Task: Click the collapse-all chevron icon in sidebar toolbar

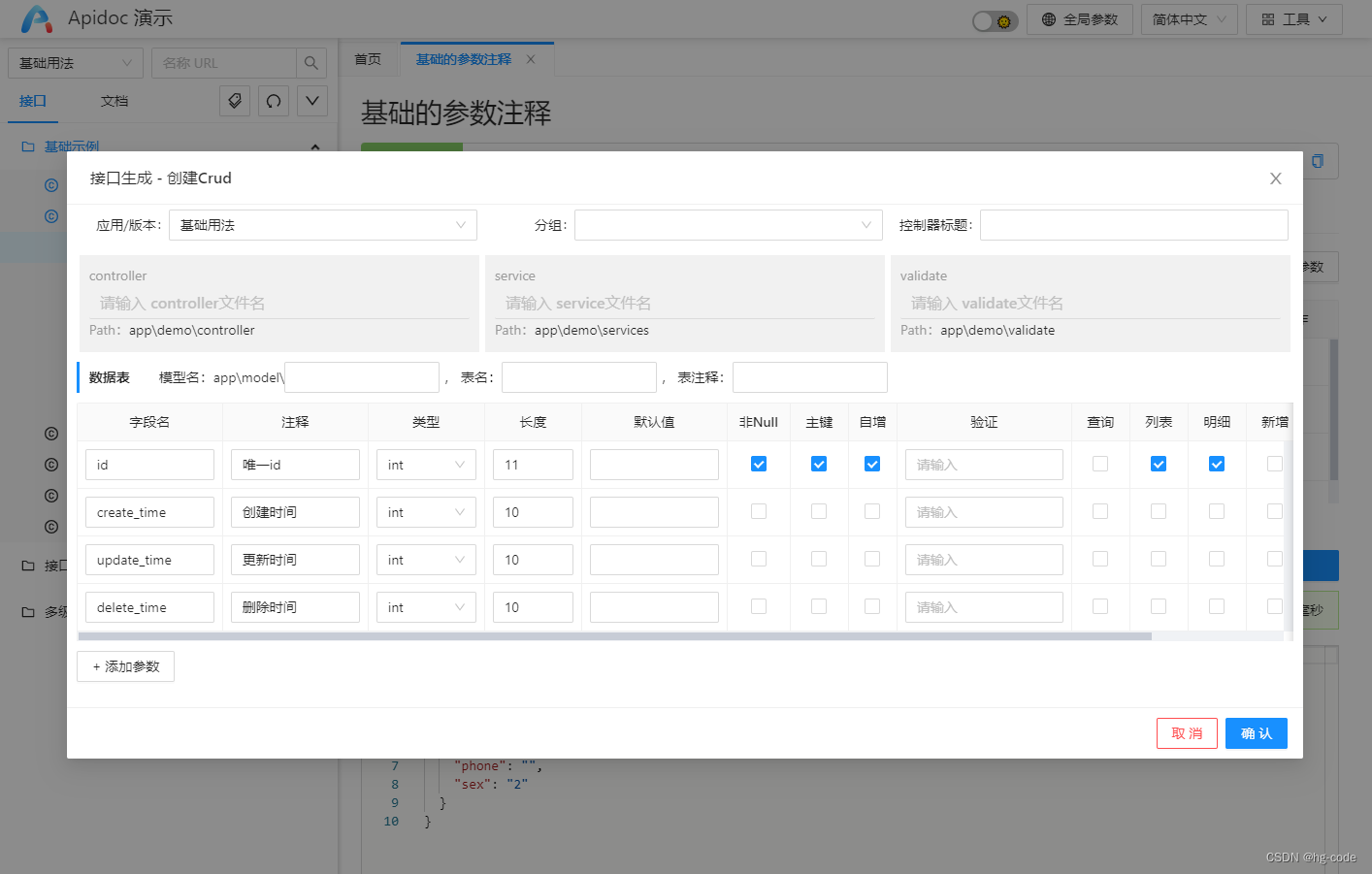Action: [x=311, y=100]
